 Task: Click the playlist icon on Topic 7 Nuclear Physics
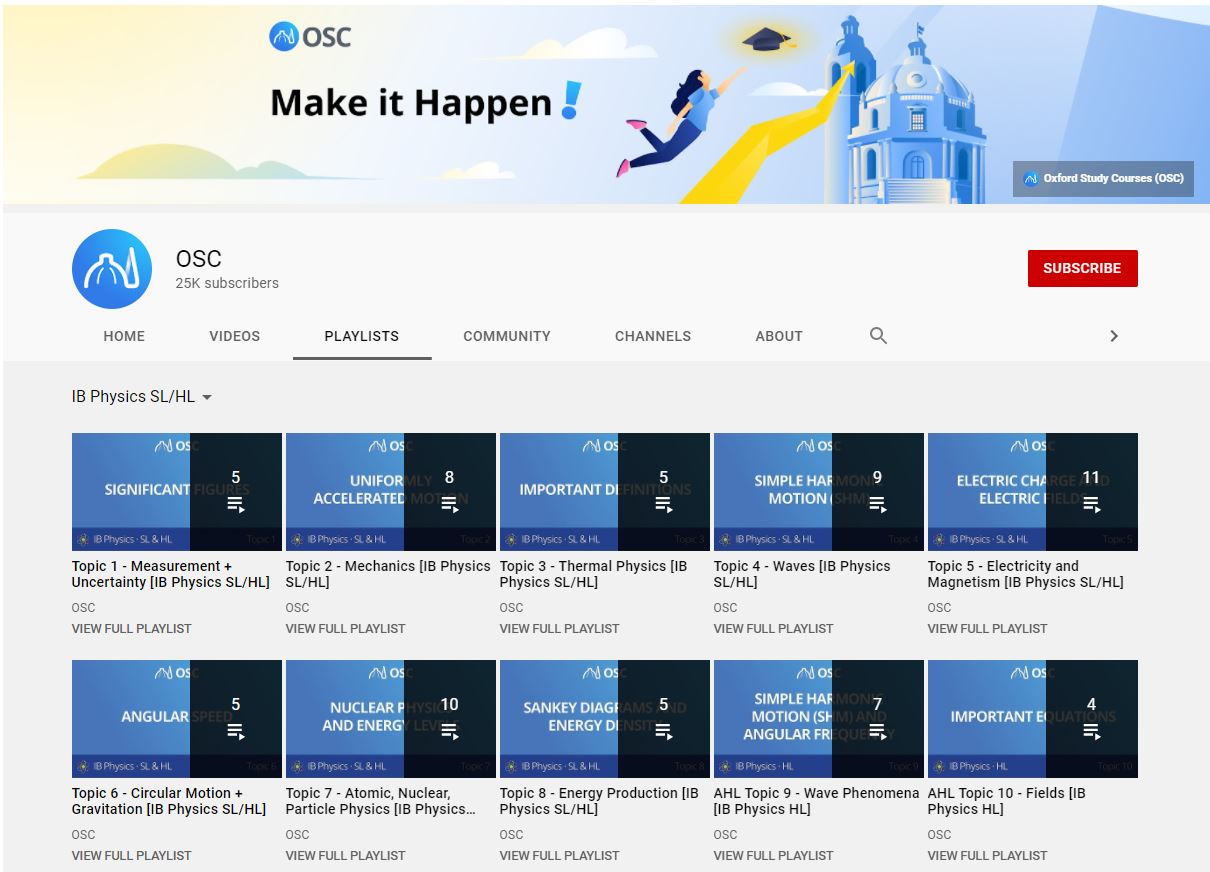coord(450,733)
